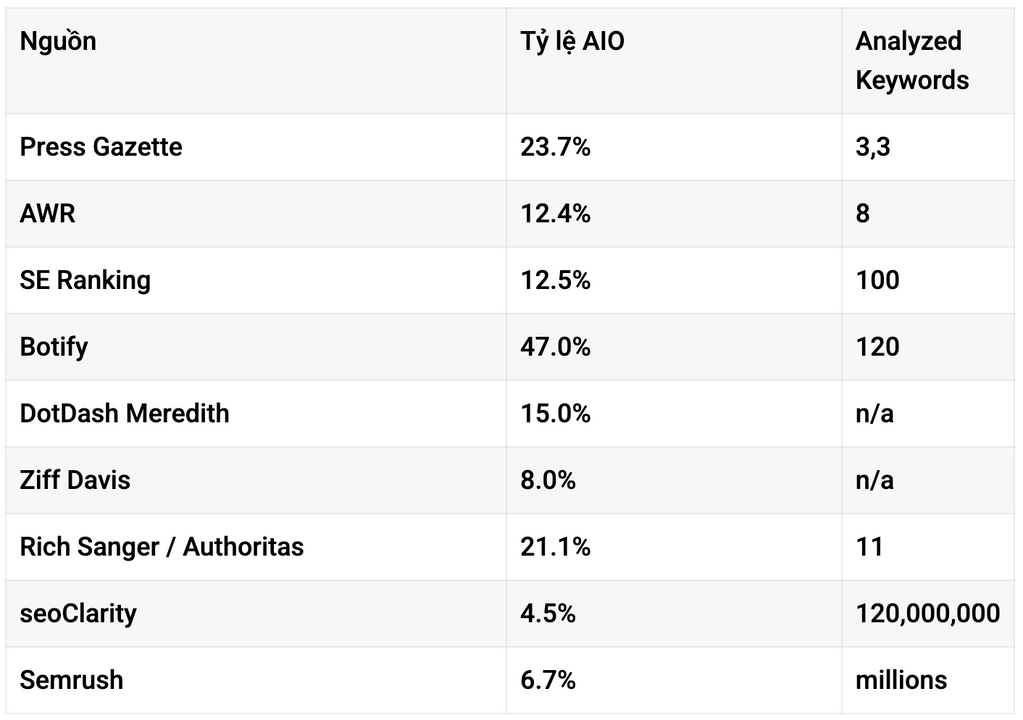The width and height of the screenshot is (1023, 720).
Task: Click the "Analyzed Keywords" column header
Action: tap(911, 60)
